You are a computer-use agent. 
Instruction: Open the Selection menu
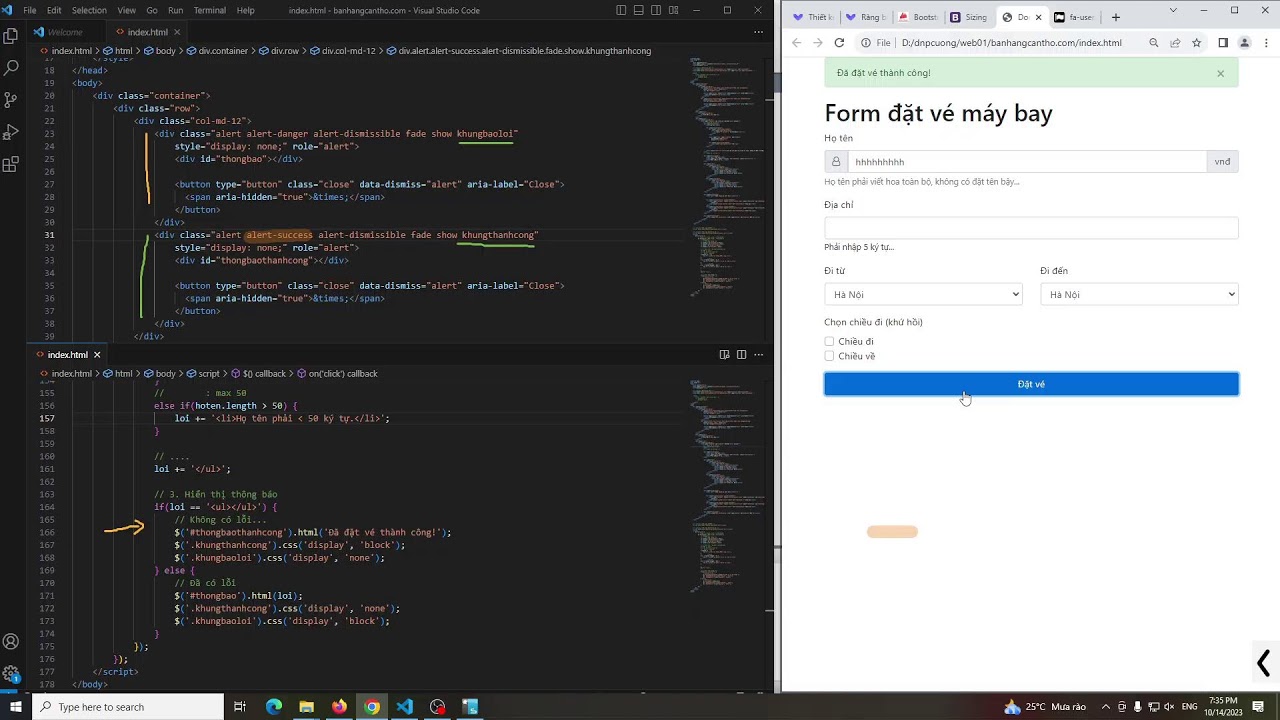(89, 10)
